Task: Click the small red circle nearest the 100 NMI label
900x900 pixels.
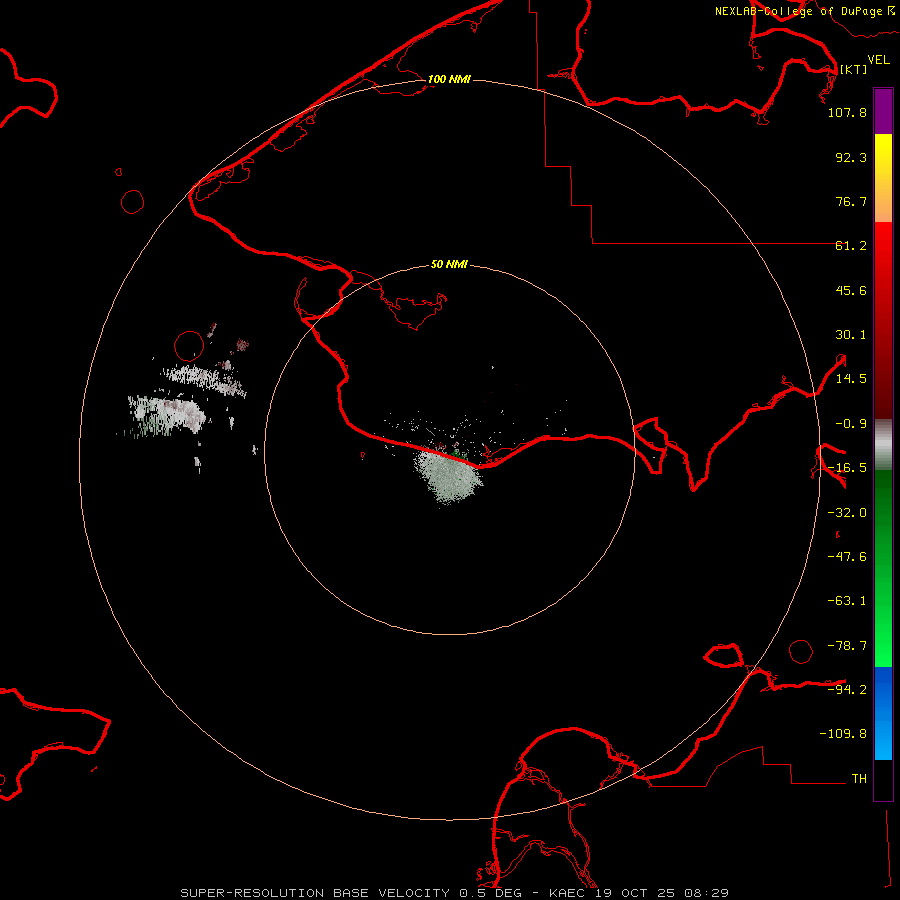Action: (x=133, y=201)
